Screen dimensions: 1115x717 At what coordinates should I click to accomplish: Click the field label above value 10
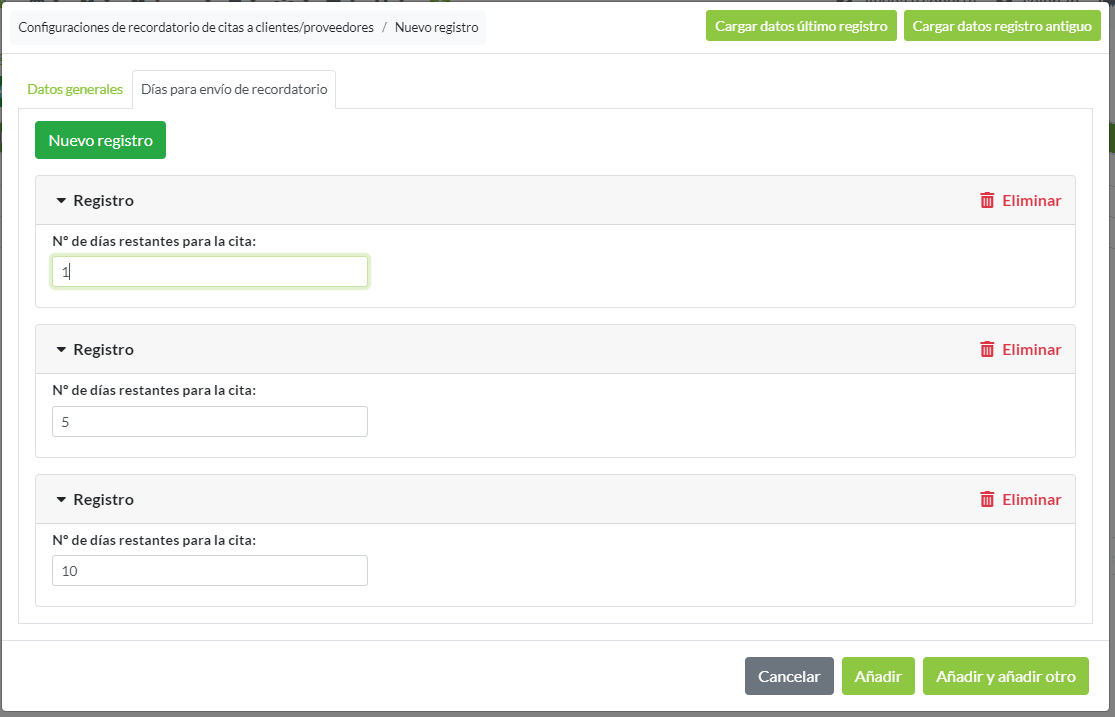(x=154, y=540)
